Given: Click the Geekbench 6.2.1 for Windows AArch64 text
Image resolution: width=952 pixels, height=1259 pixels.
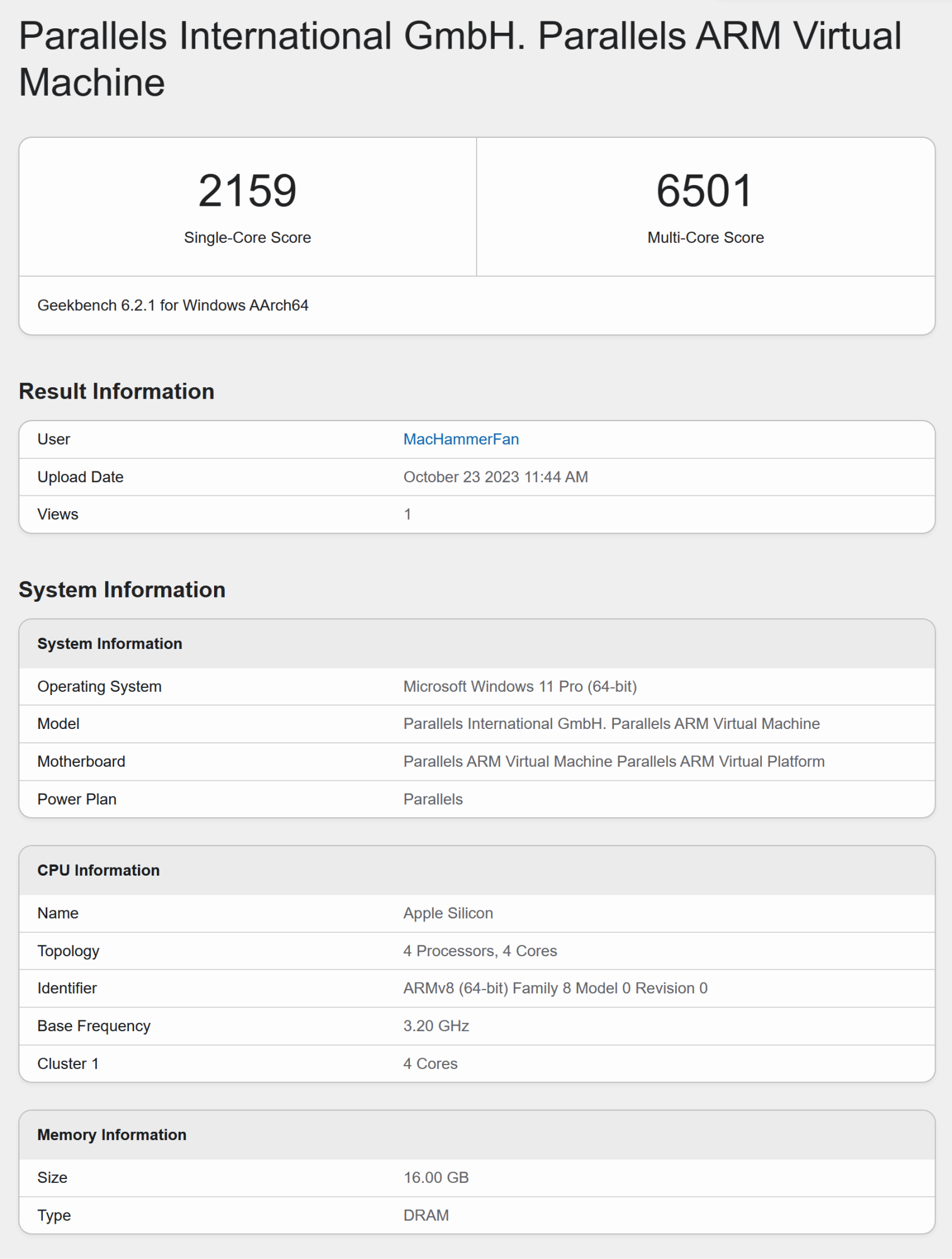Looking at the screenshot, I should pos(173,305).
